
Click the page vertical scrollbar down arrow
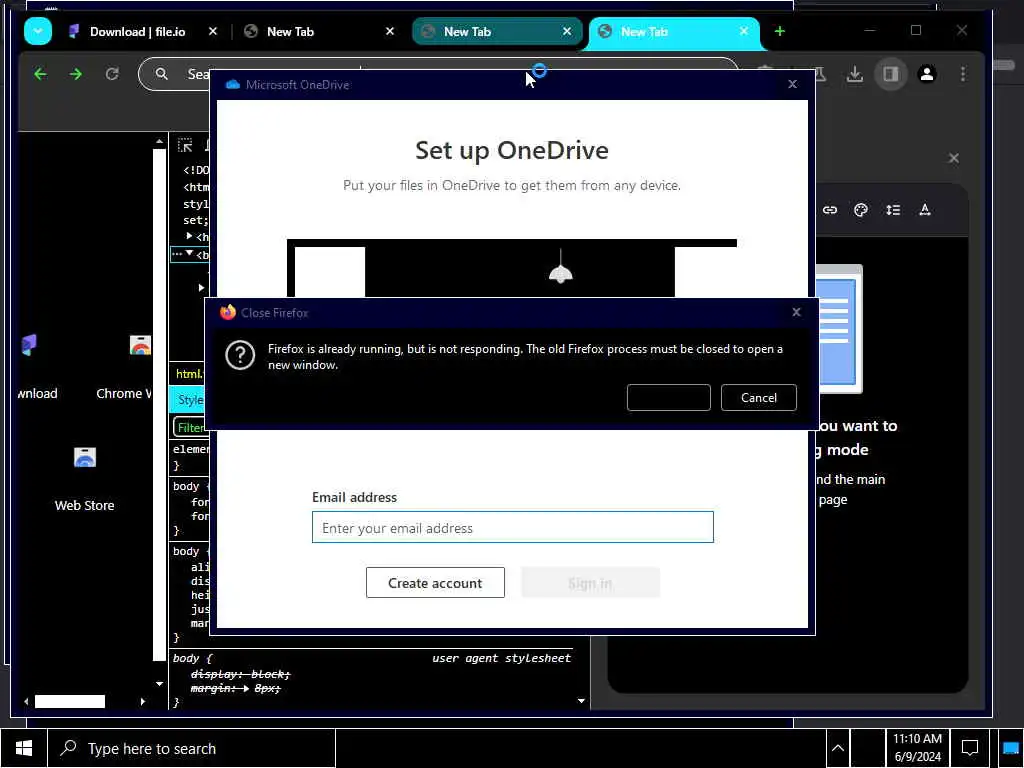(x=159, y=684)
